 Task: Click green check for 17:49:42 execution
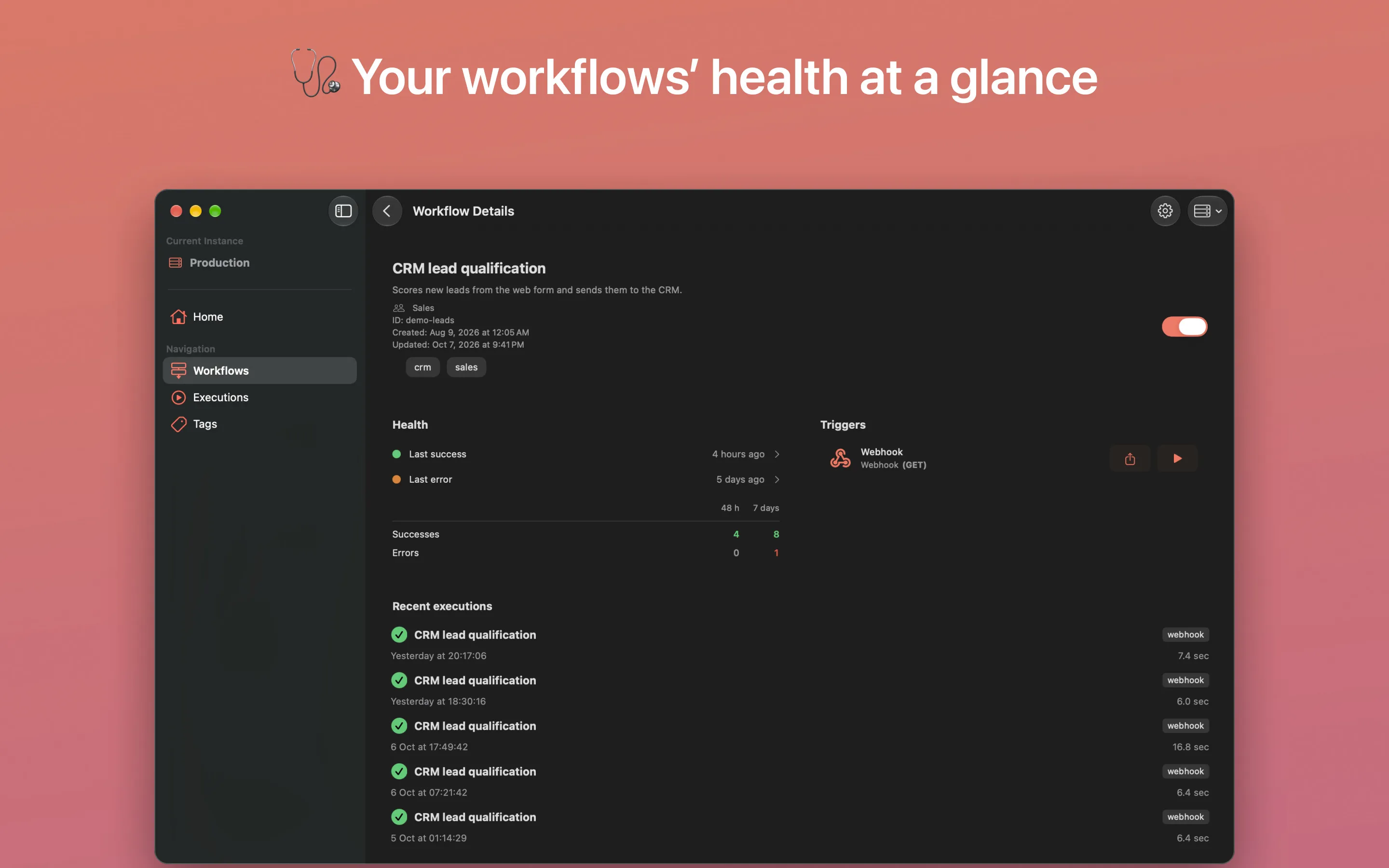click(399, 726)
